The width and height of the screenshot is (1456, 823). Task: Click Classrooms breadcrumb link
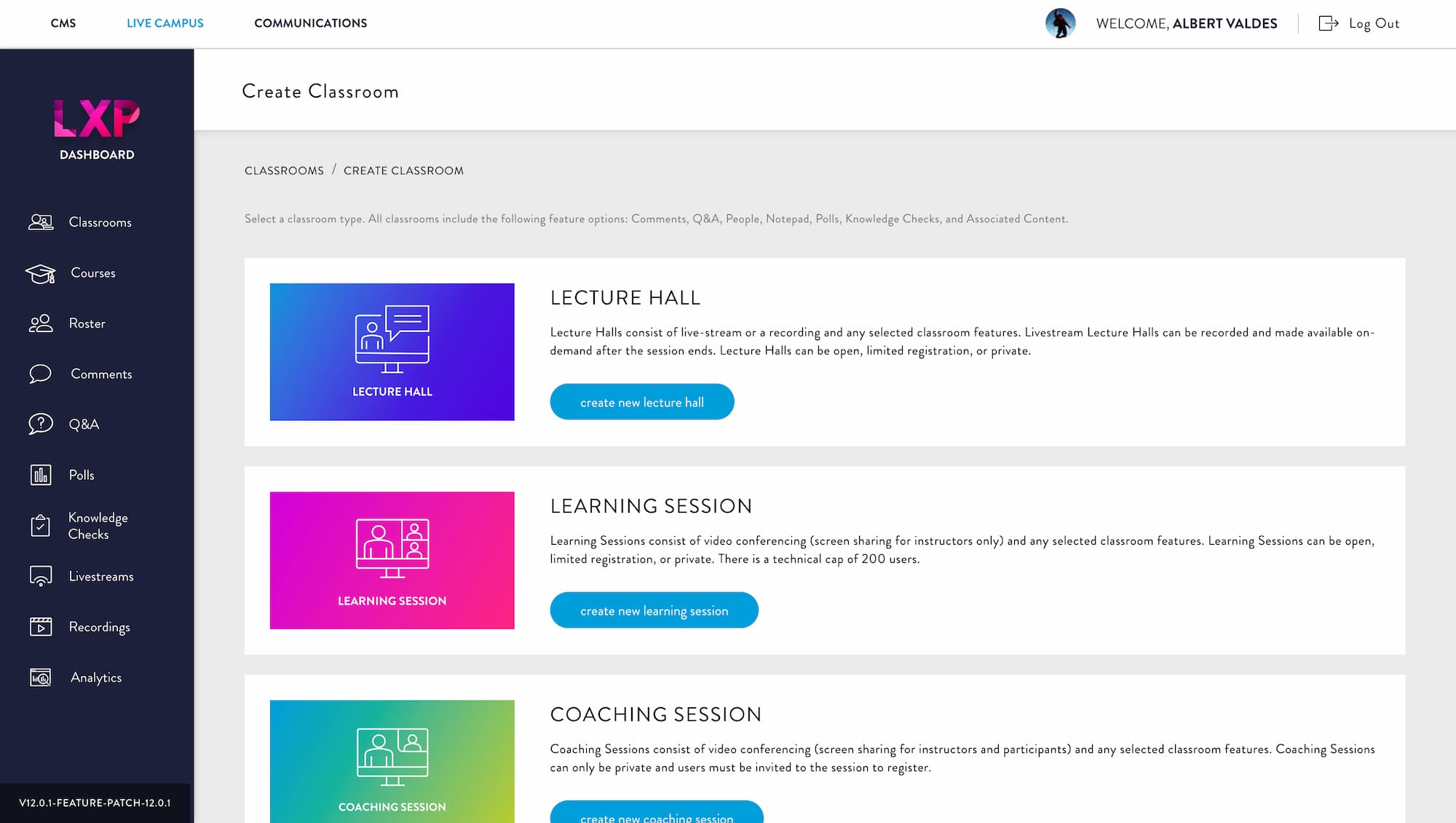tap(284, 170)
